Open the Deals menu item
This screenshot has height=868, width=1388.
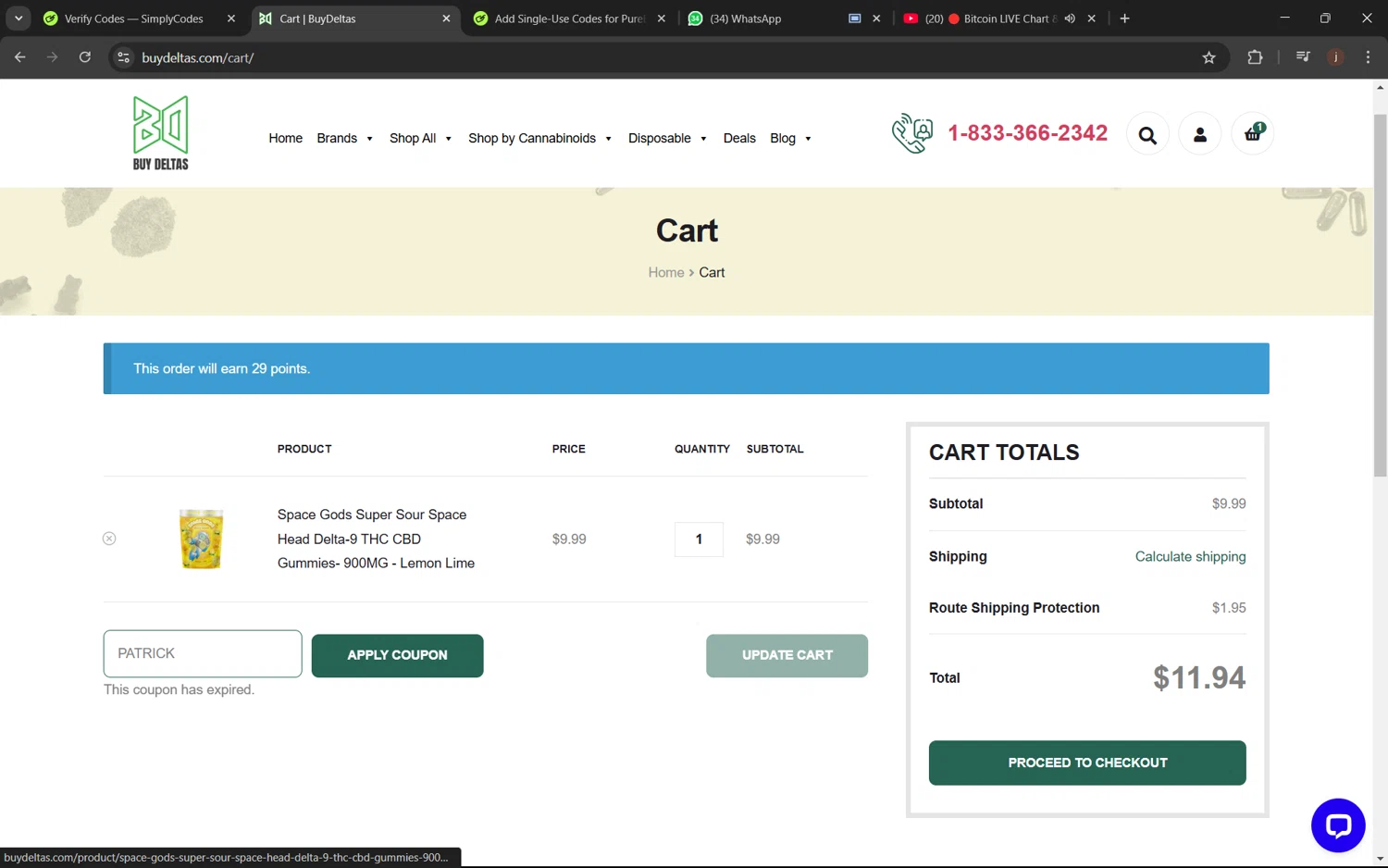click(739, 138)
